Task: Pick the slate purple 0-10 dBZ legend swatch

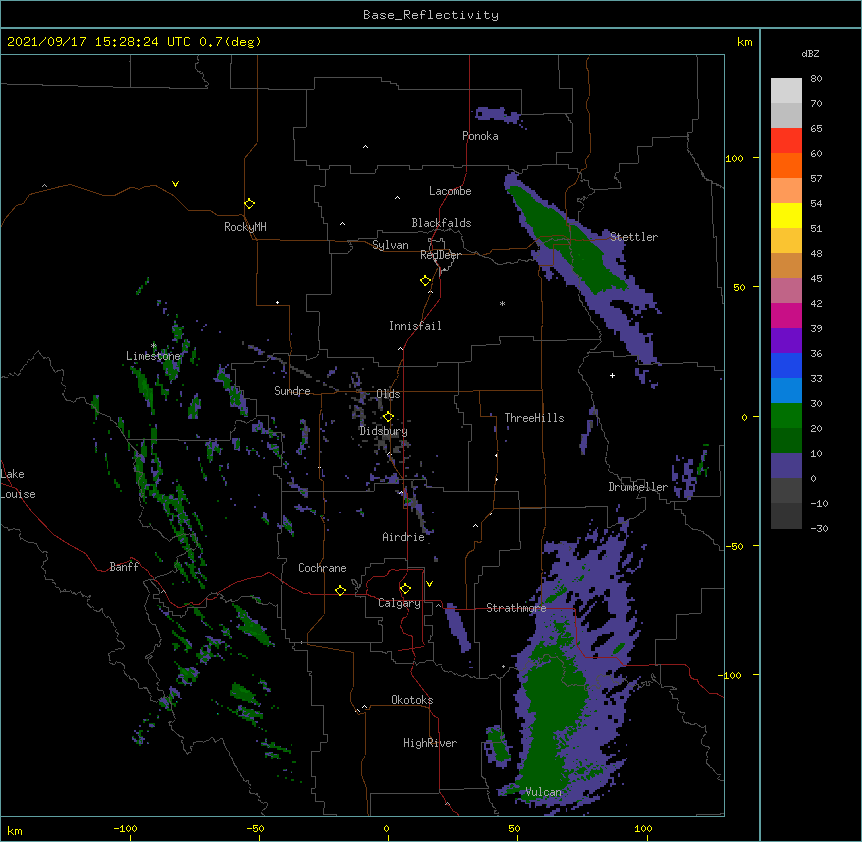Action: point(786,466)
